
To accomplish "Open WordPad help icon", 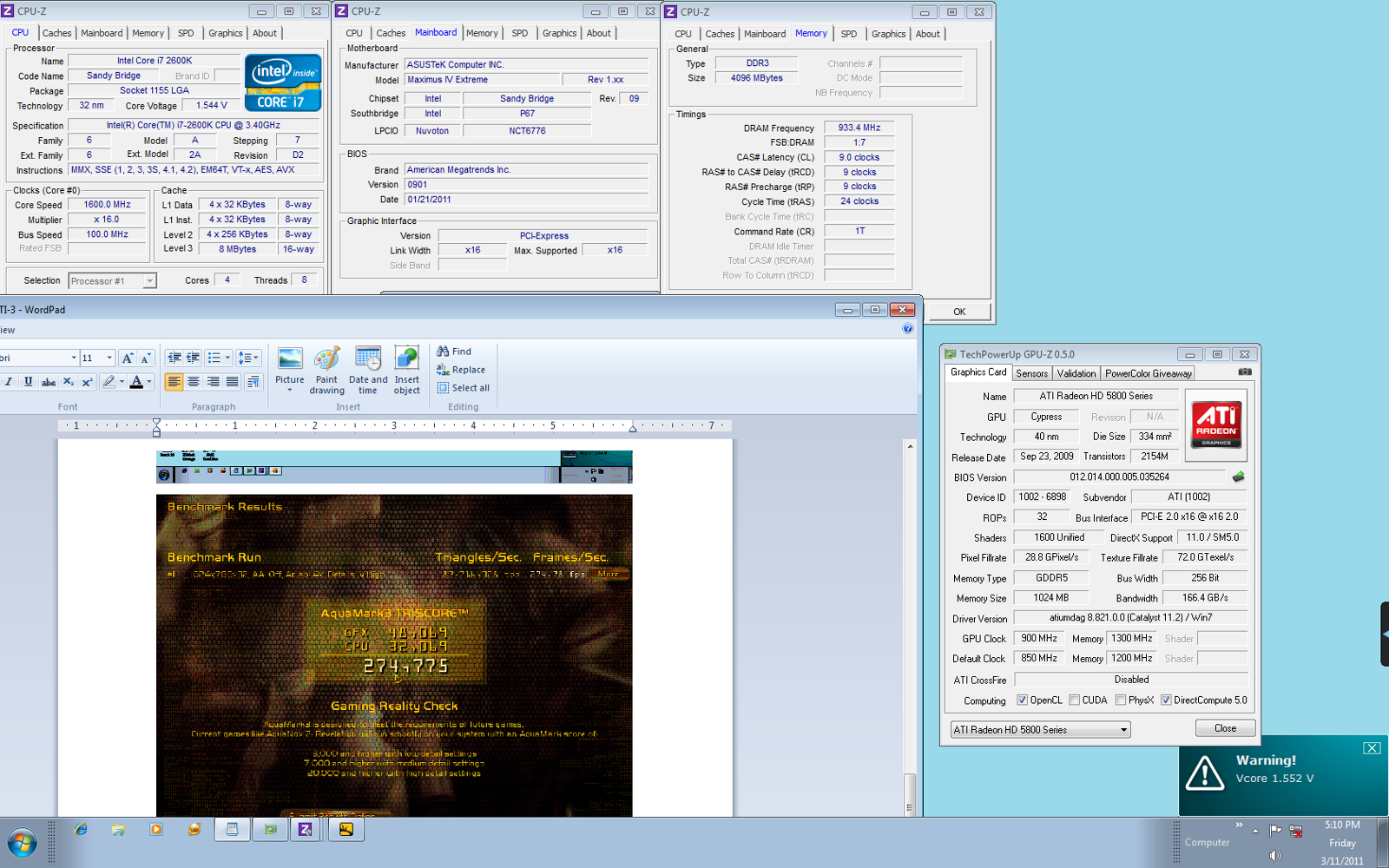I will coord(907,328).
